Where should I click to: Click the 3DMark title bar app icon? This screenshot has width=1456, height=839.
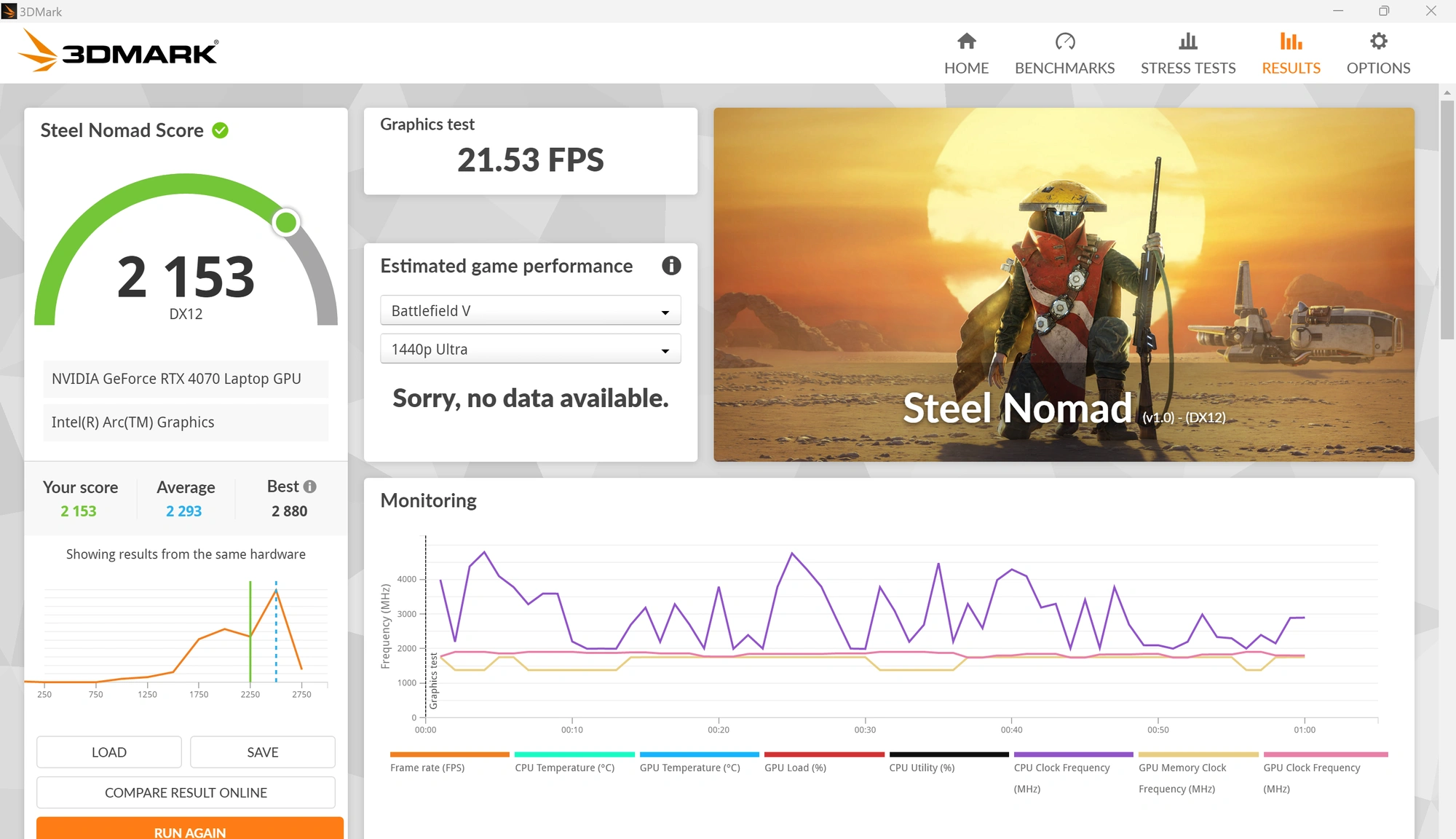coord(9,11)
